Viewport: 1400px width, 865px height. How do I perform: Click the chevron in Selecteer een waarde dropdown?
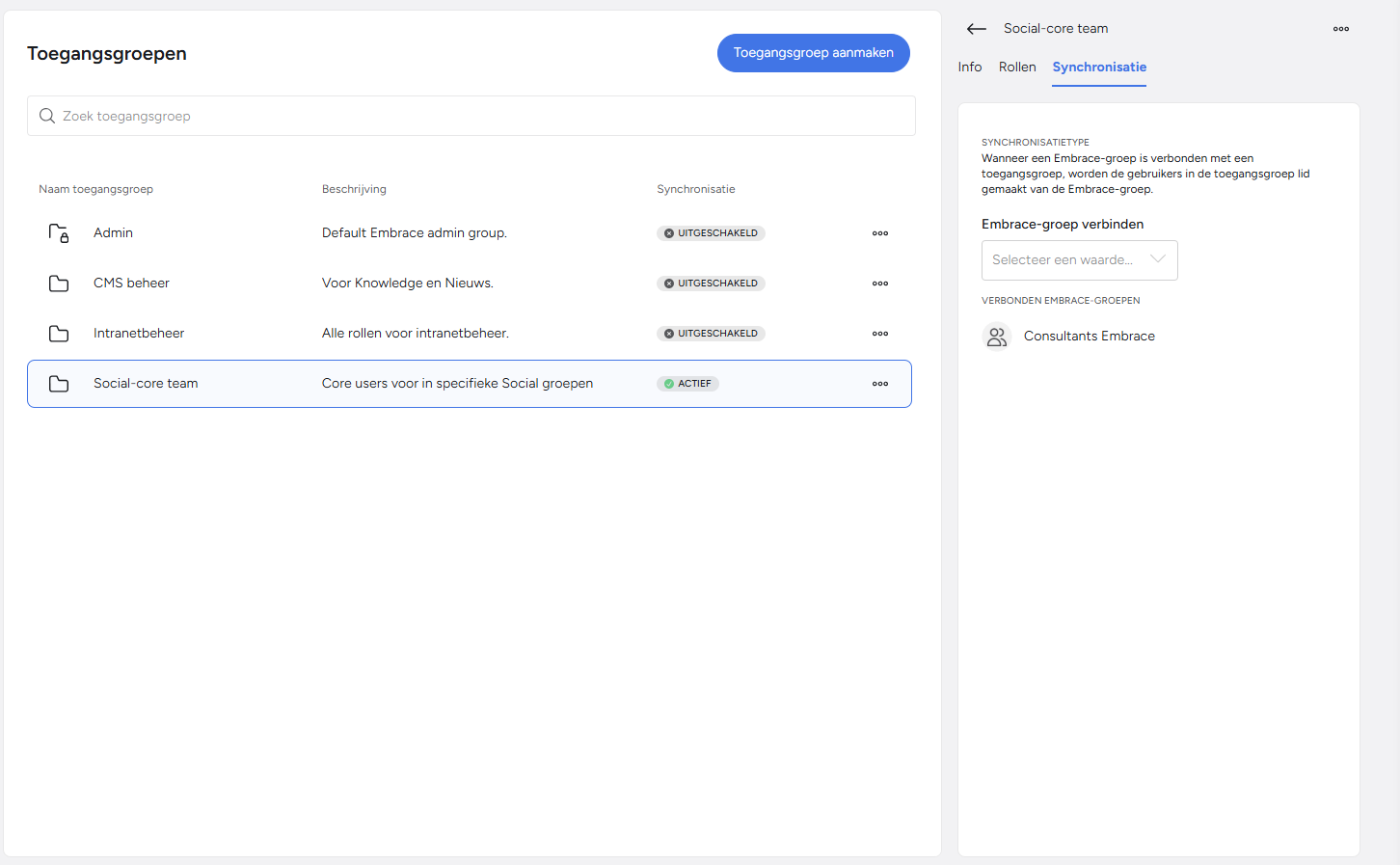point(1158,259)
